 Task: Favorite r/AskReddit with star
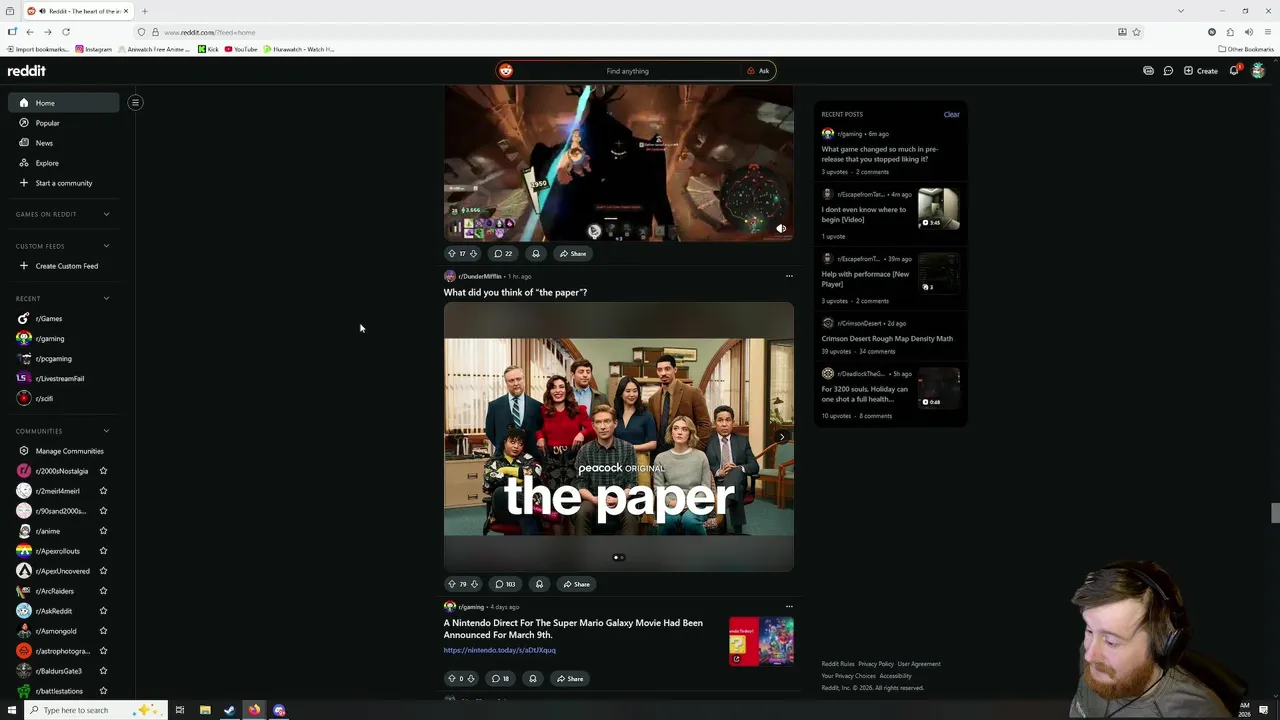[103, 611]
